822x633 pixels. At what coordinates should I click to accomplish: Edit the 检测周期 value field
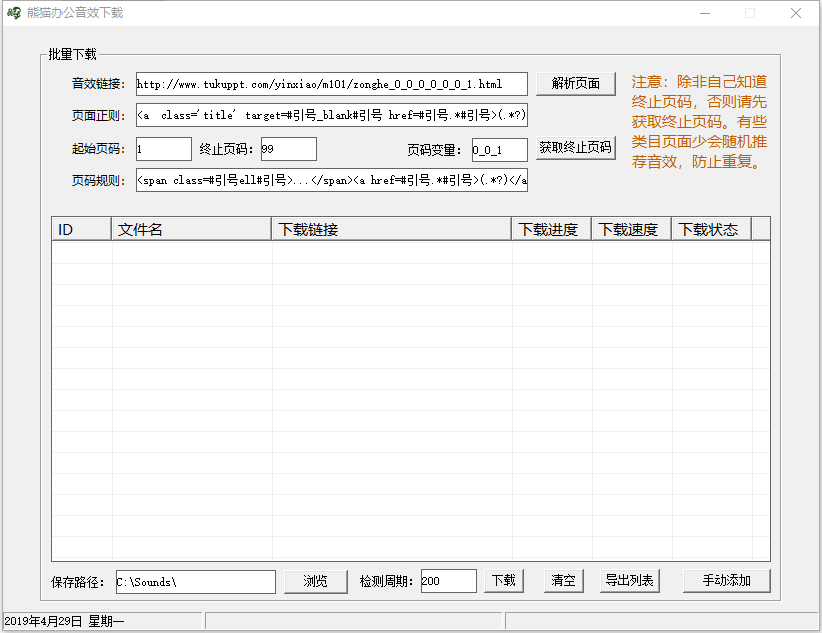coord(448,582)
